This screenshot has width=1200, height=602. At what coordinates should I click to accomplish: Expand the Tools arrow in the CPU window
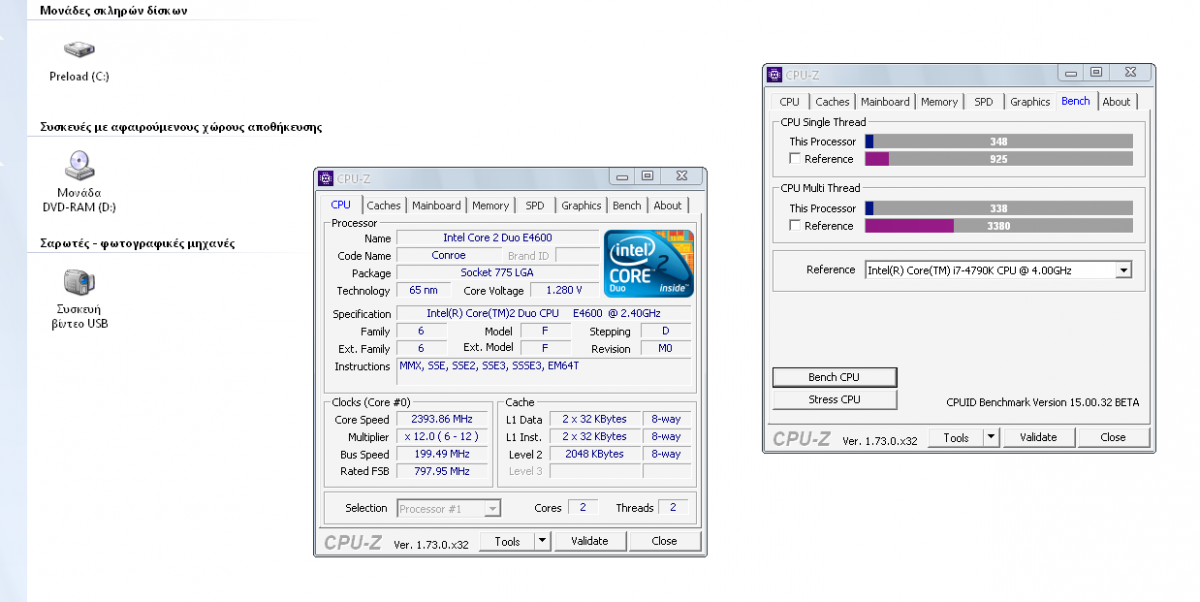click(x=542, y=541)
